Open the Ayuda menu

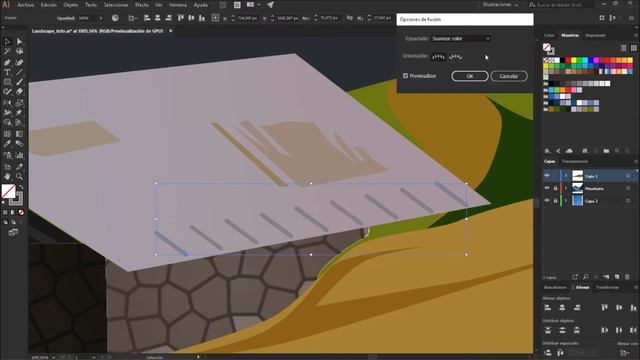pyautogui.click(x=200, y=5)
